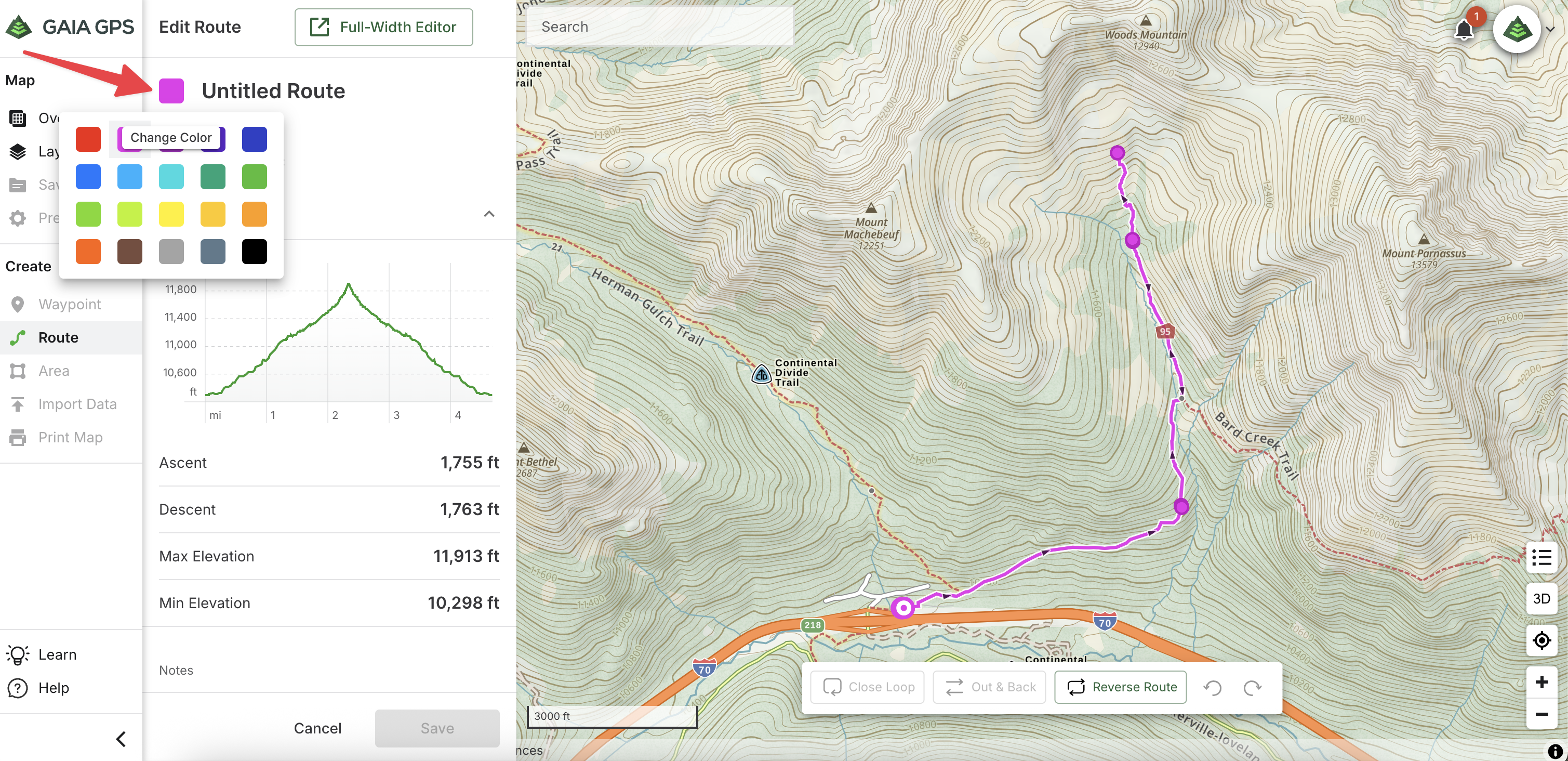1568x761 pixels.
Task: Click the map info icon
Action: pos(1554,751)
